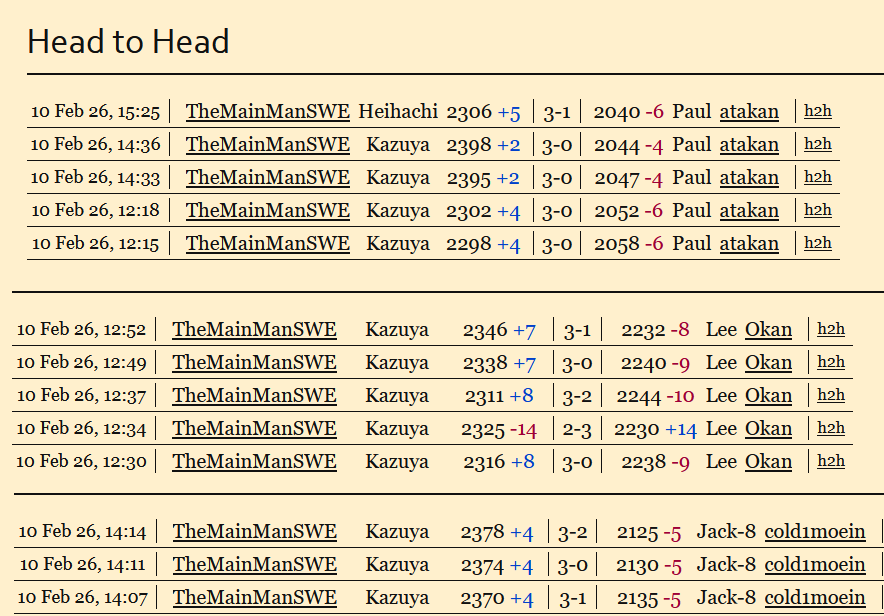Select the Head to Head heading
This screenshot has width=884, height=616.
click(x=128, y=42)
